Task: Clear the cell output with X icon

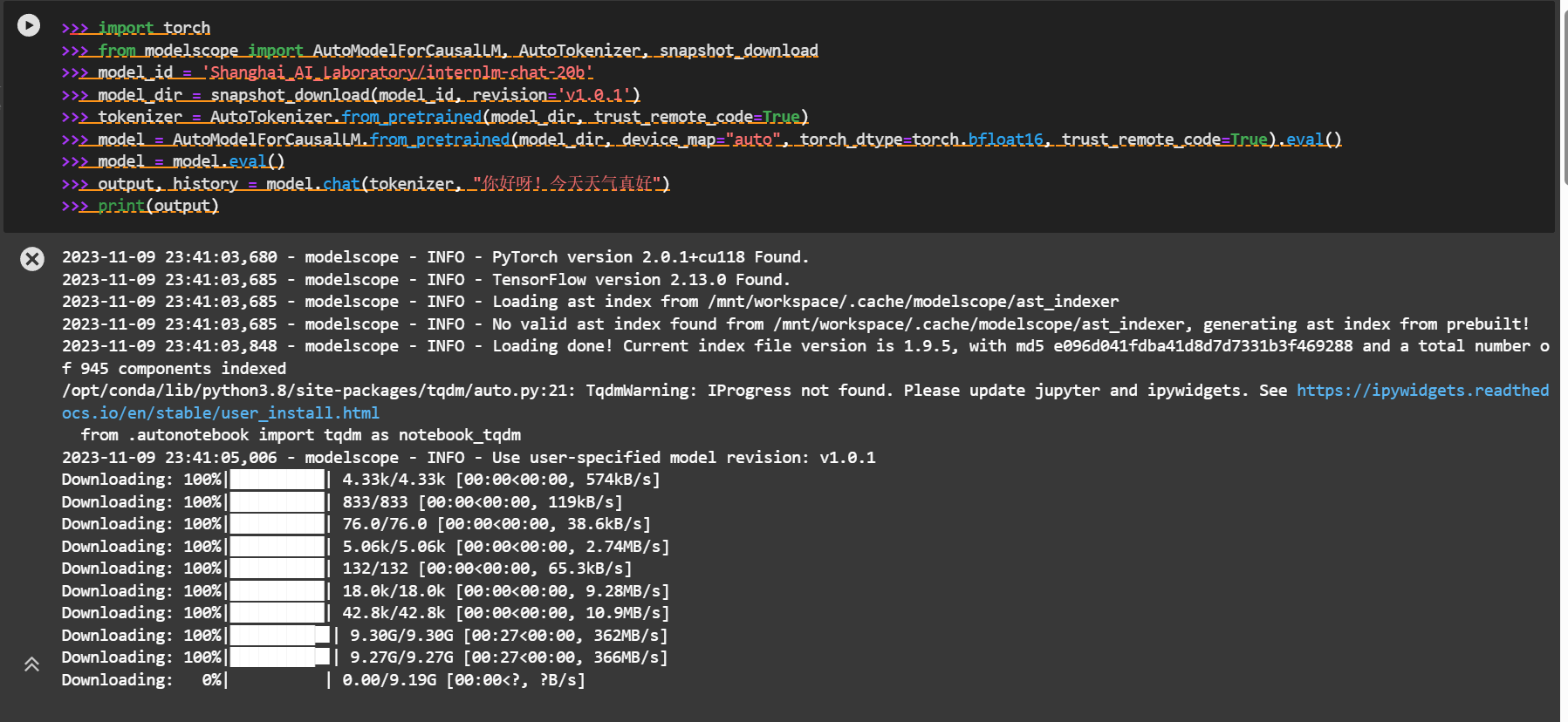Action: tap(32, 259)
